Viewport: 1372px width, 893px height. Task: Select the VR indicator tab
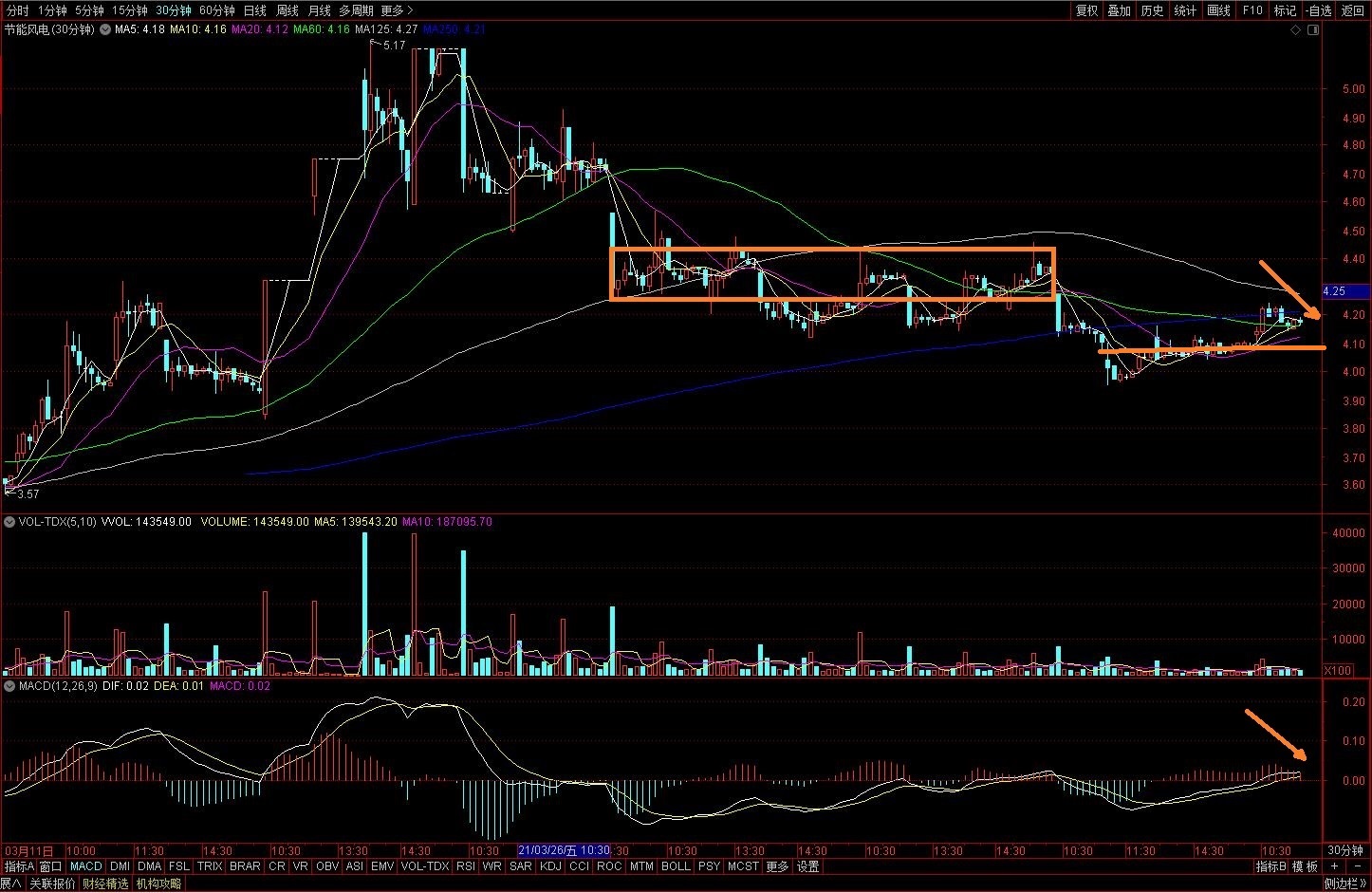click(x=301, y=866)
